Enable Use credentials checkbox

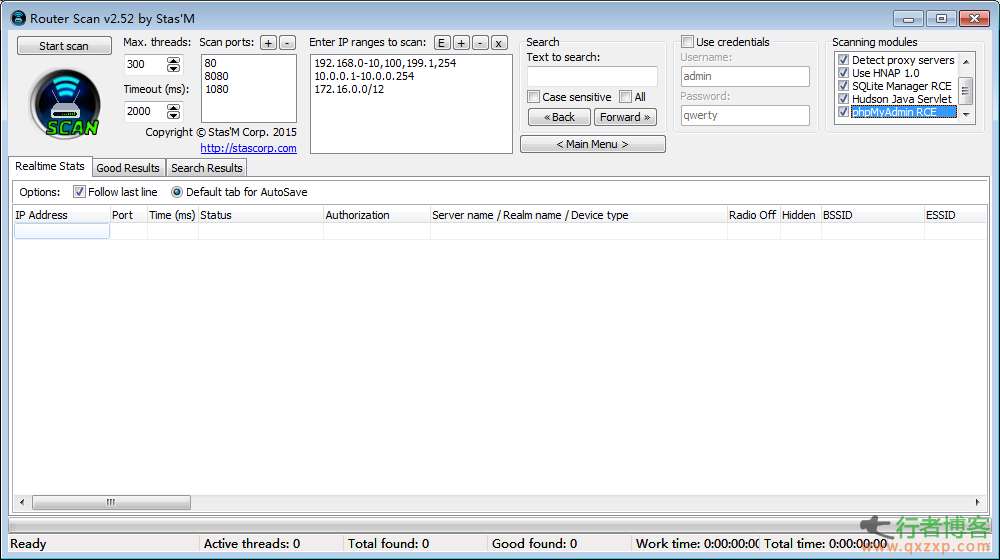coord(688,42)
